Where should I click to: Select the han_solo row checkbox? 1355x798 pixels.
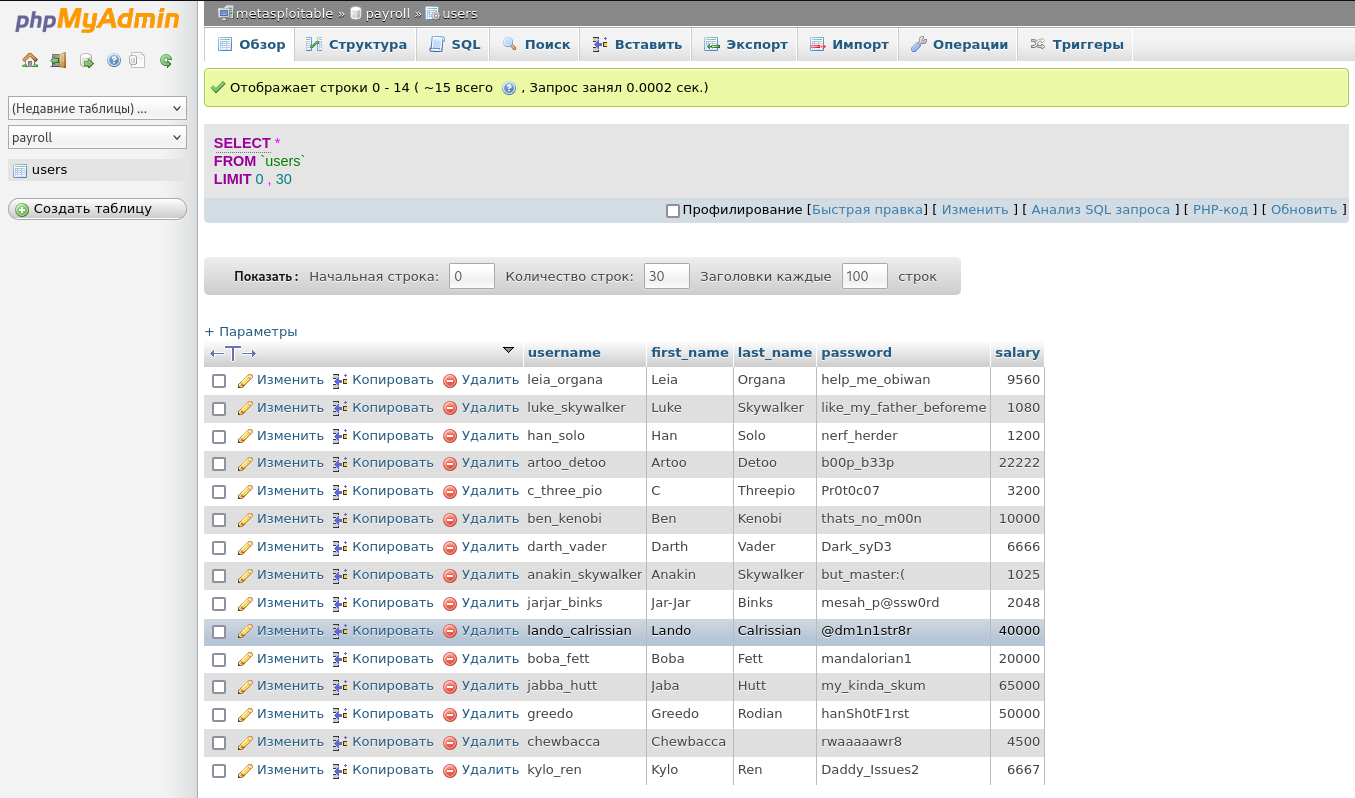coord(219,437)
